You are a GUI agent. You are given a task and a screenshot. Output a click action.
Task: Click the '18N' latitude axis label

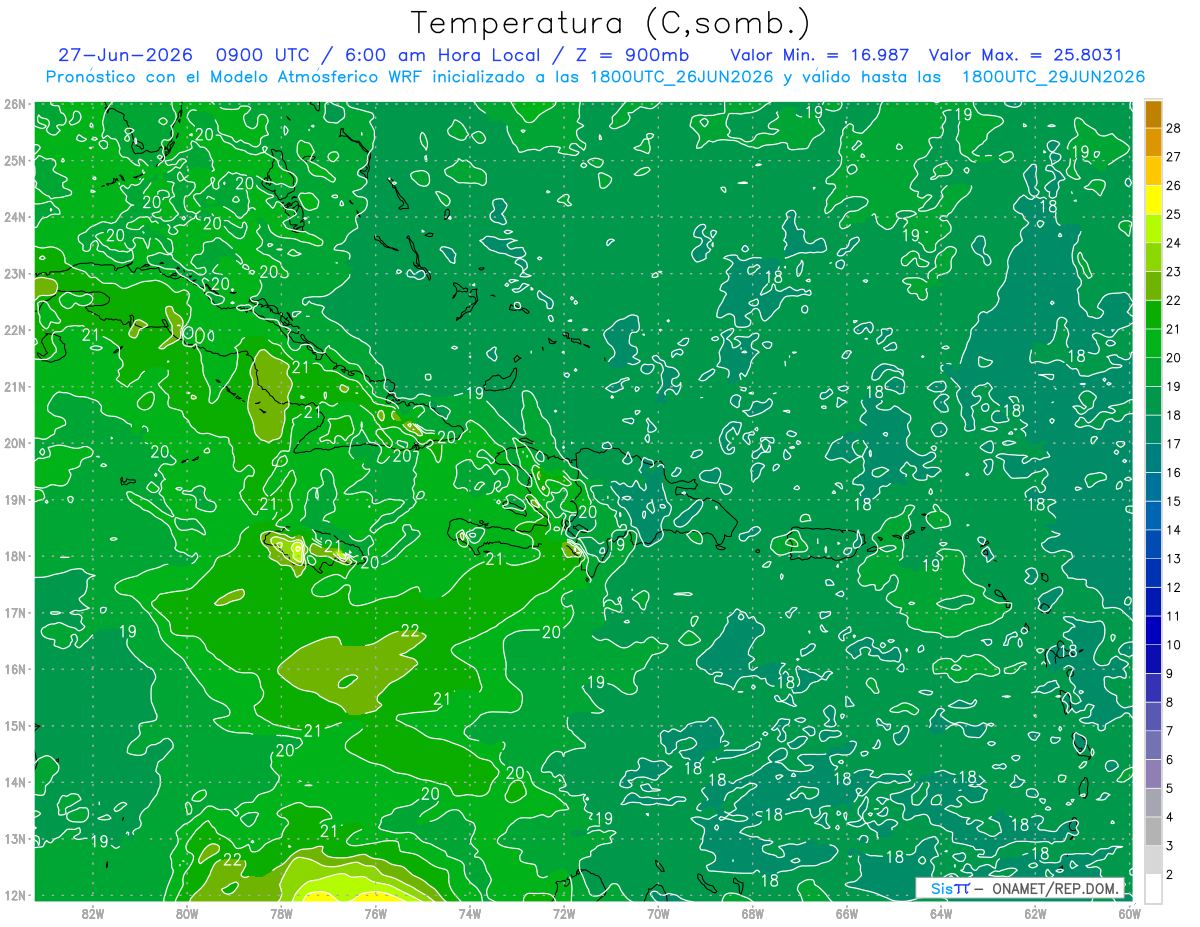point(15,556)
